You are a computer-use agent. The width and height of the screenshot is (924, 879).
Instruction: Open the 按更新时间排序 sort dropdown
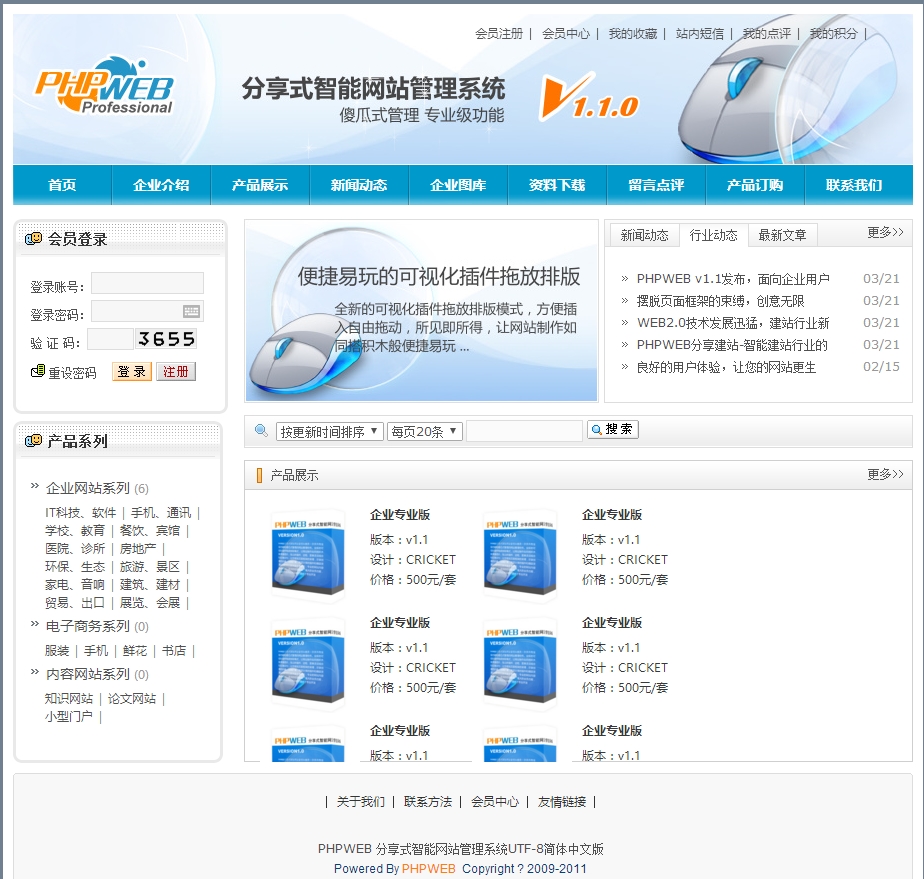pyautogui.click(x=329, y=431)
